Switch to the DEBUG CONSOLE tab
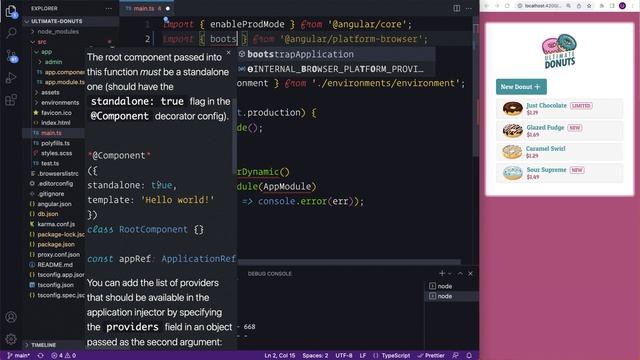 (x=269, y=273)
